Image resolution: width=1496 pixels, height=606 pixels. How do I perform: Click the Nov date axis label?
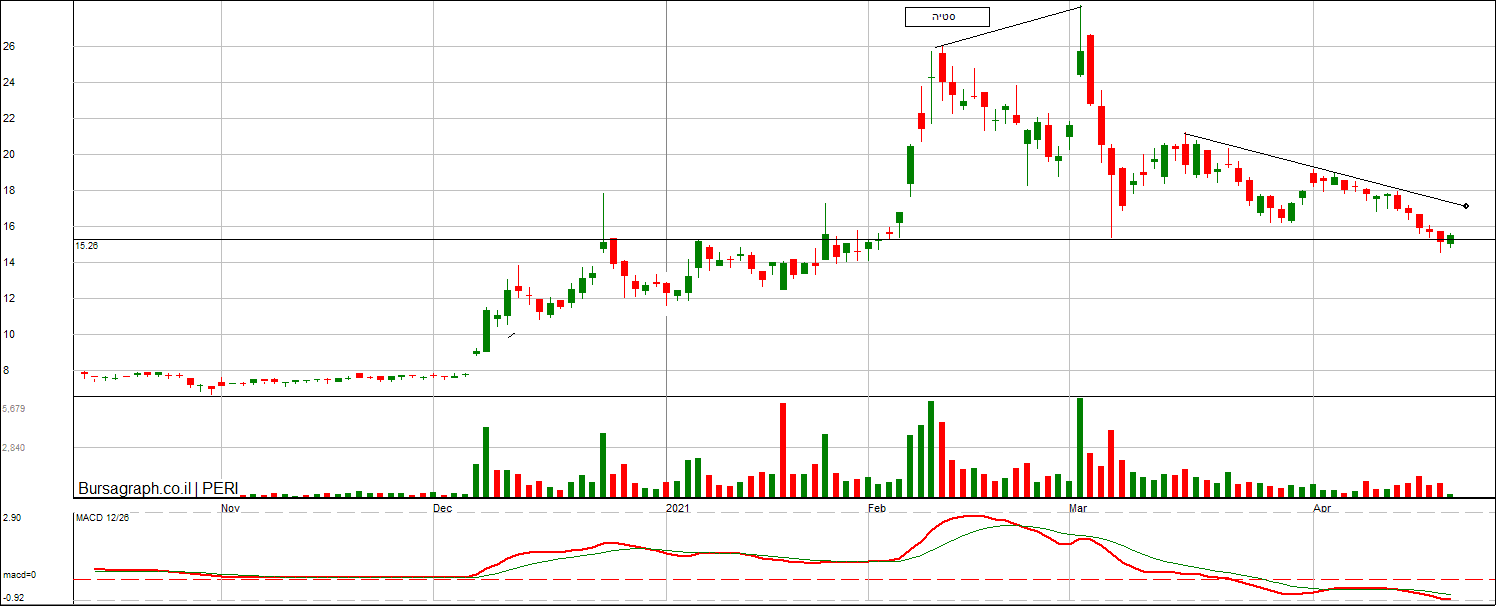(x=231, y=509)
